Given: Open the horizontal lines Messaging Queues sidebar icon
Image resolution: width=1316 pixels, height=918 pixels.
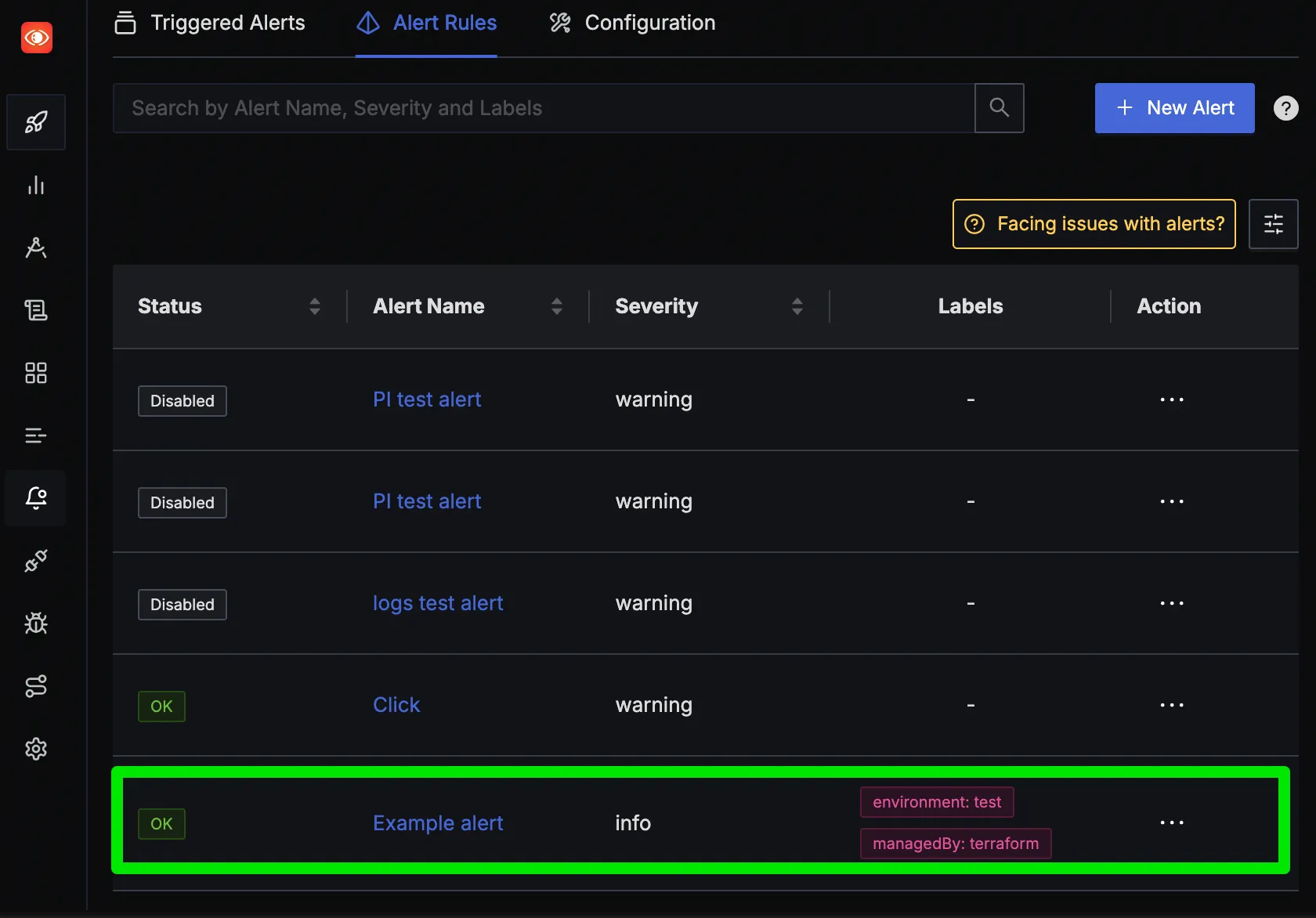Looking at the screenshot, I should coord(36,436).
